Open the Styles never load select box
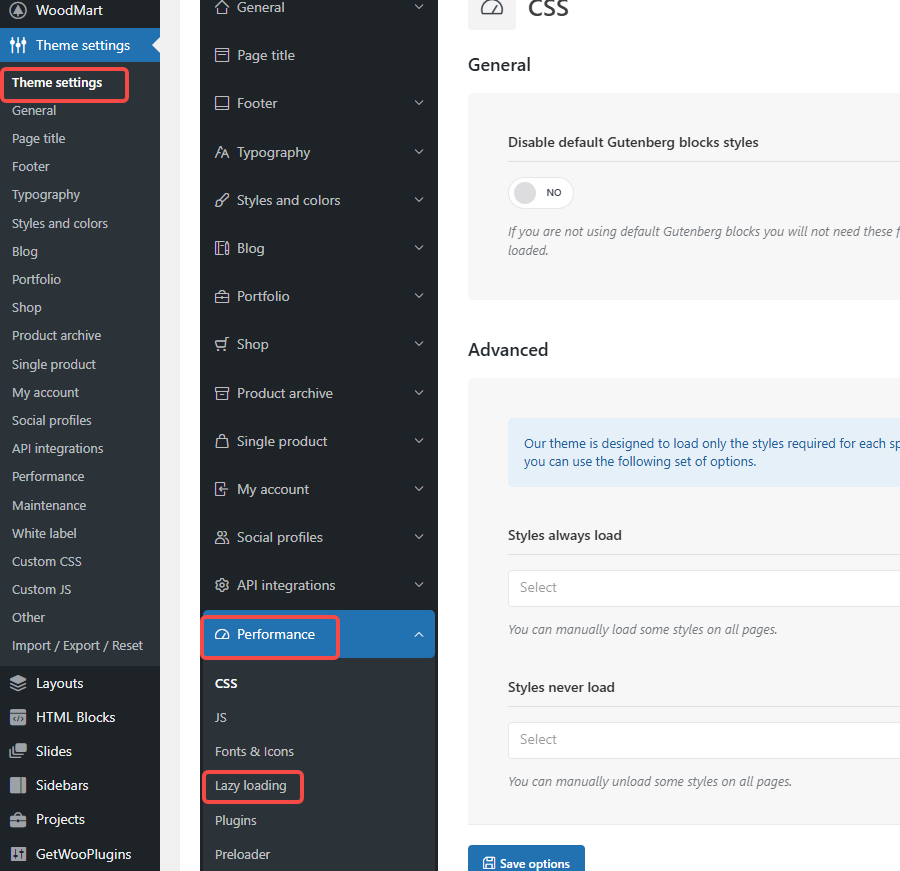This screenshot has width=900, height=871. click(700, 739)
